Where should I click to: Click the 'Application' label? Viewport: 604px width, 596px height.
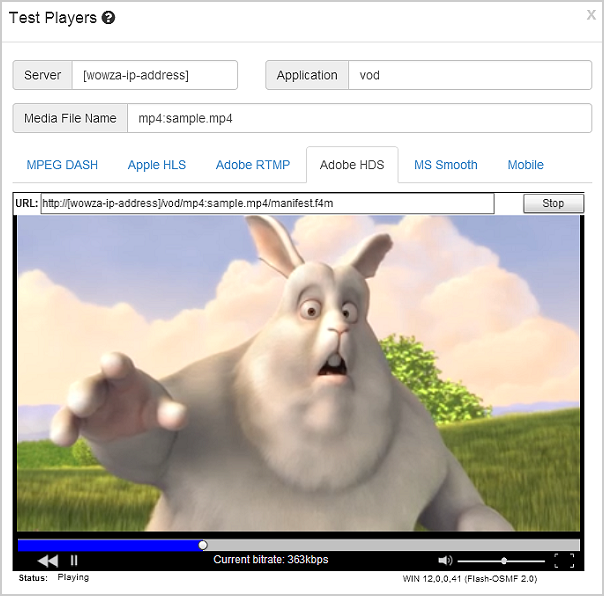tap(307, 75)
